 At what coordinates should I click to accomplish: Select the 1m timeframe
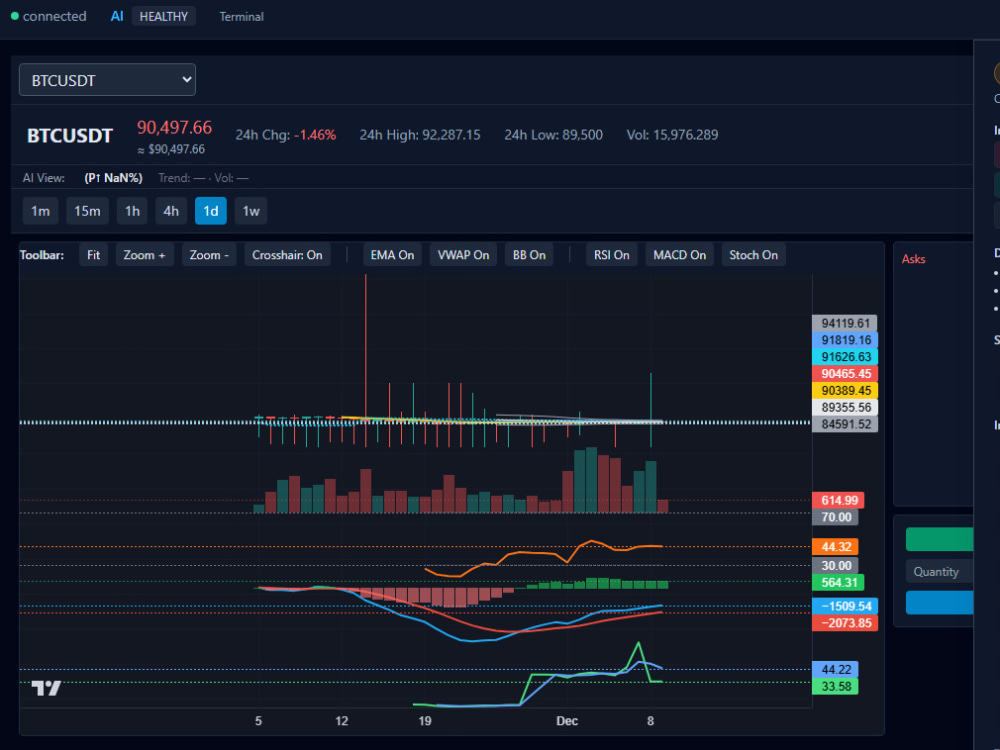40,211
